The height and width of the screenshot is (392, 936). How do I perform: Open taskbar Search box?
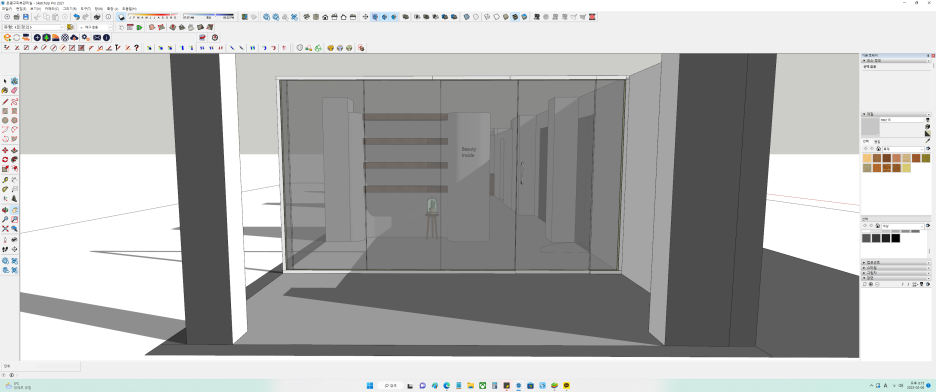coord(390,385)
